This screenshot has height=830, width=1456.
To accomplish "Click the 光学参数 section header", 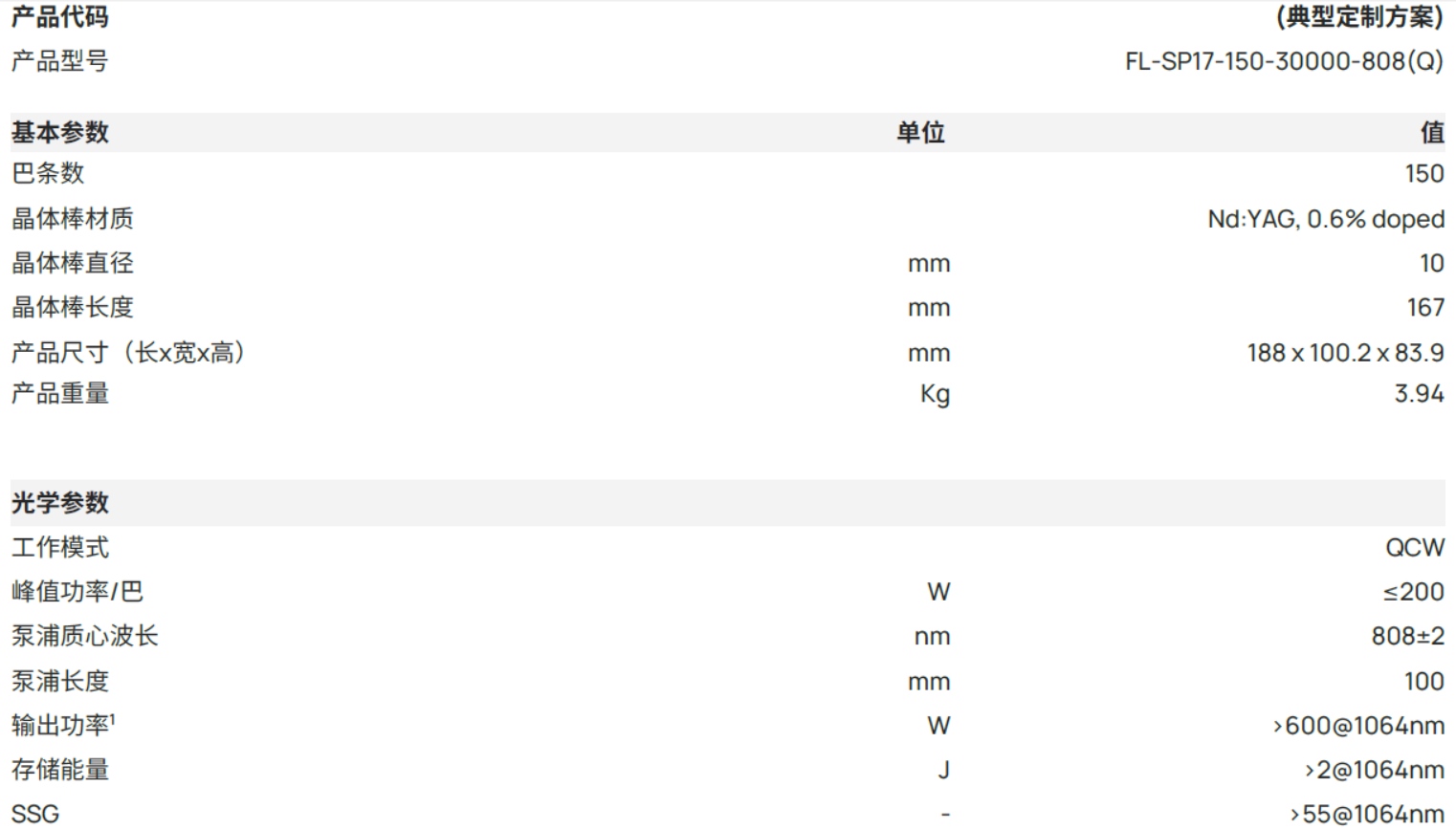I will 60,503.
